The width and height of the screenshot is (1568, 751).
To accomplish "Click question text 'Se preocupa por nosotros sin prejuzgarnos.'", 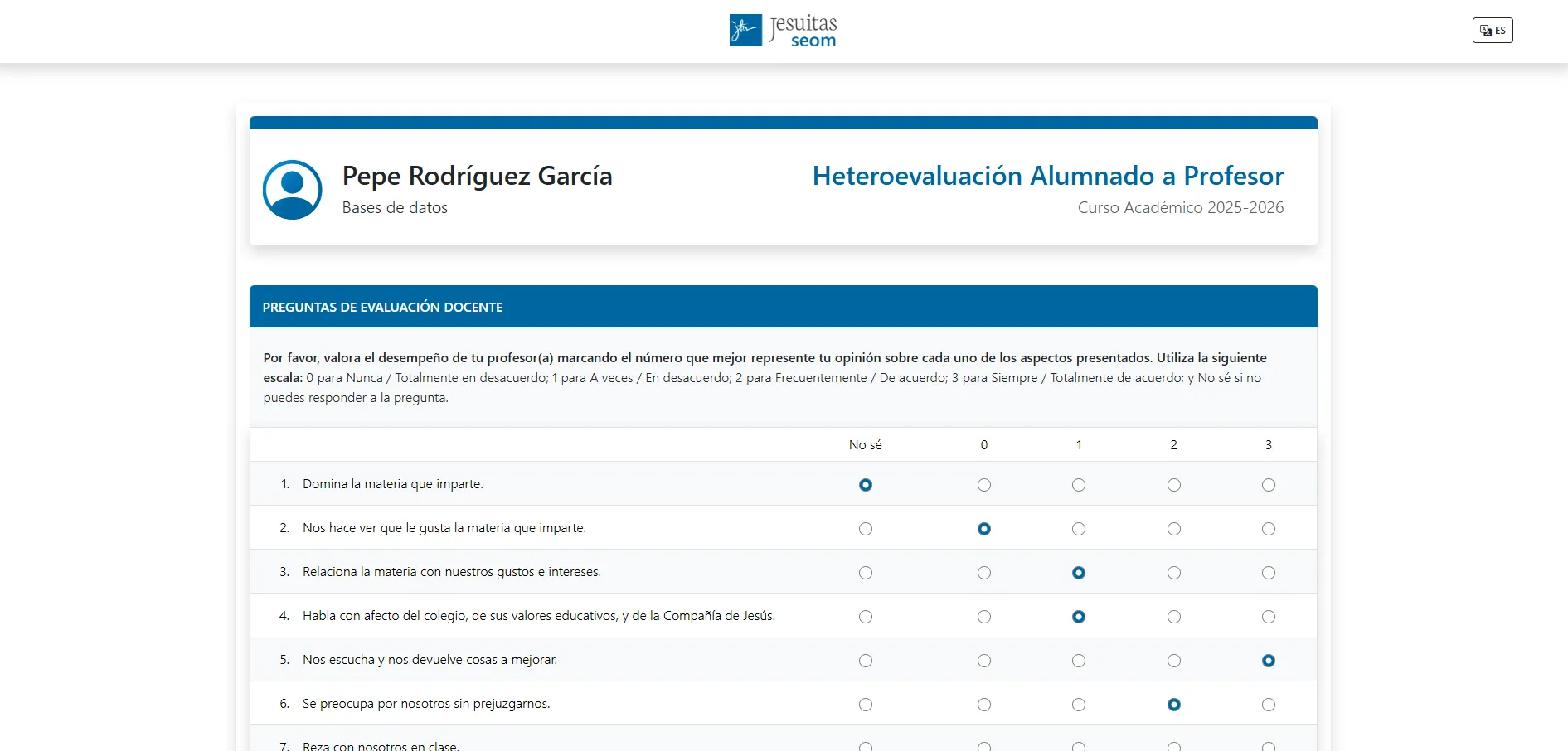I will point(426,704).
